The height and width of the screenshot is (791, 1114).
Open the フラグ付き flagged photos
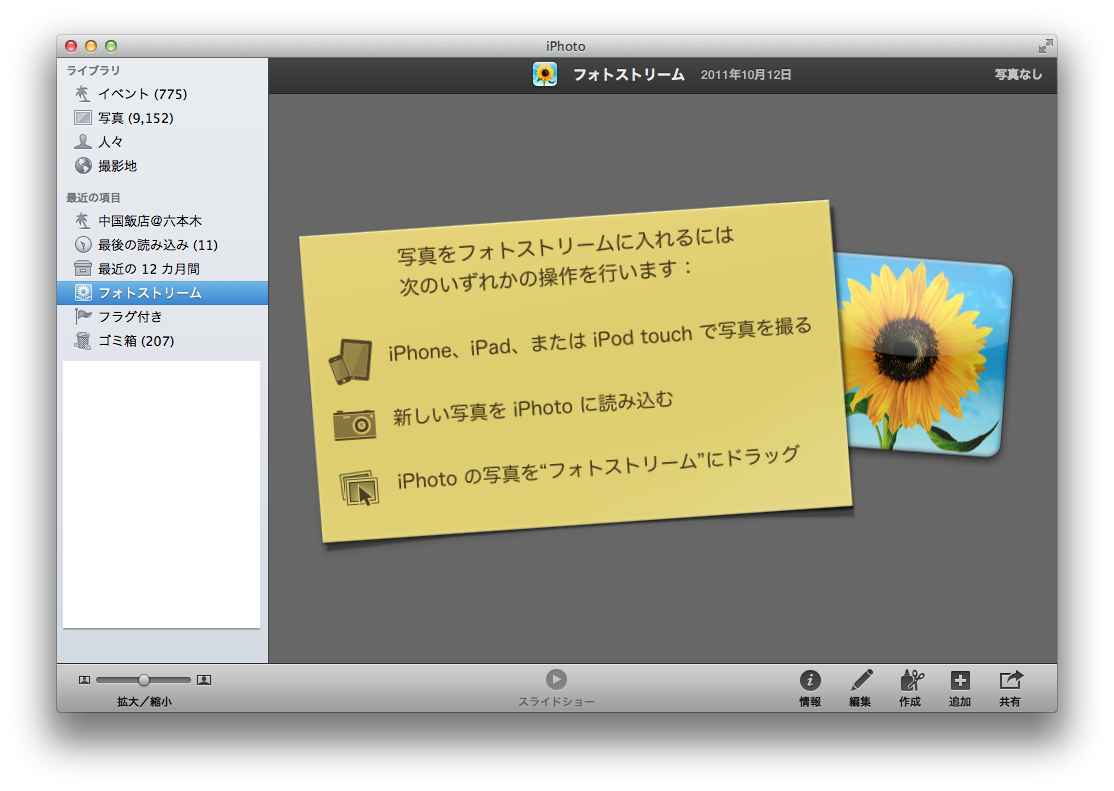pos(162,316)
